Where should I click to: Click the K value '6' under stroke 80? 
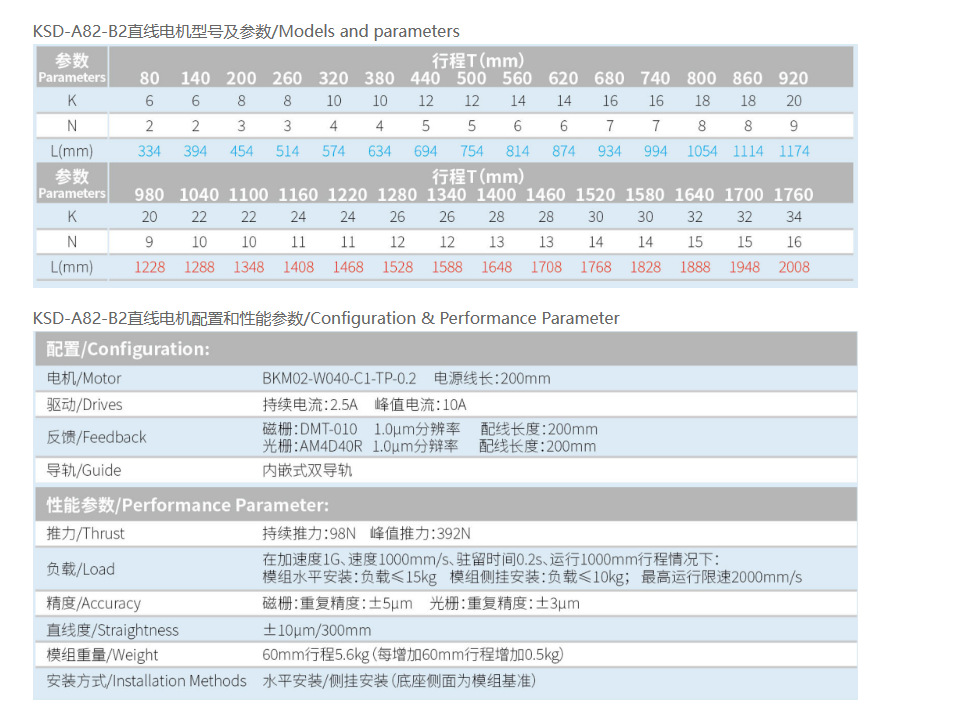[149, 101]
